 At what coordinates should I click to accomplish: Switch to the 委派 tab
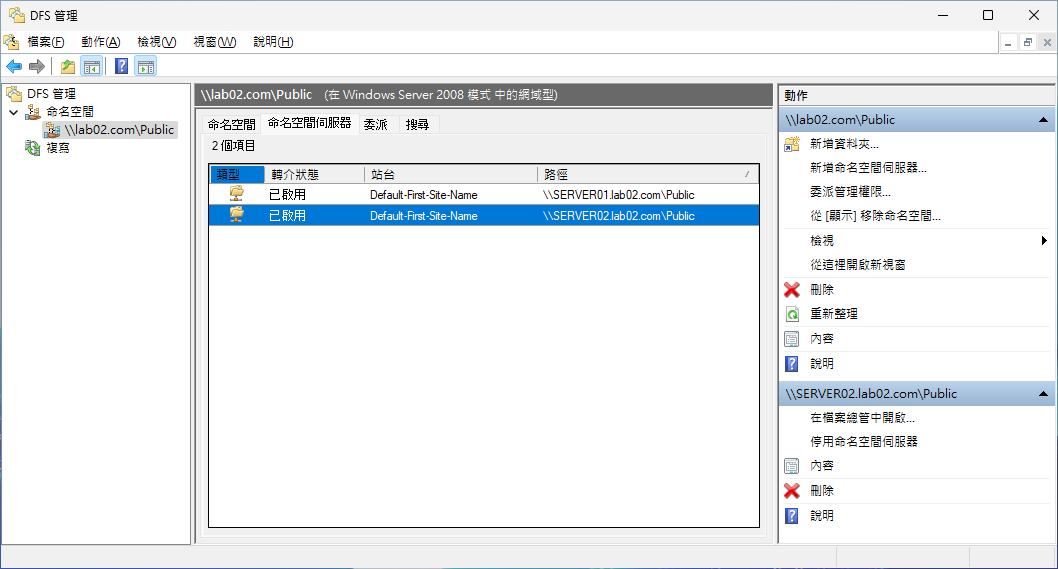(376, 124)
